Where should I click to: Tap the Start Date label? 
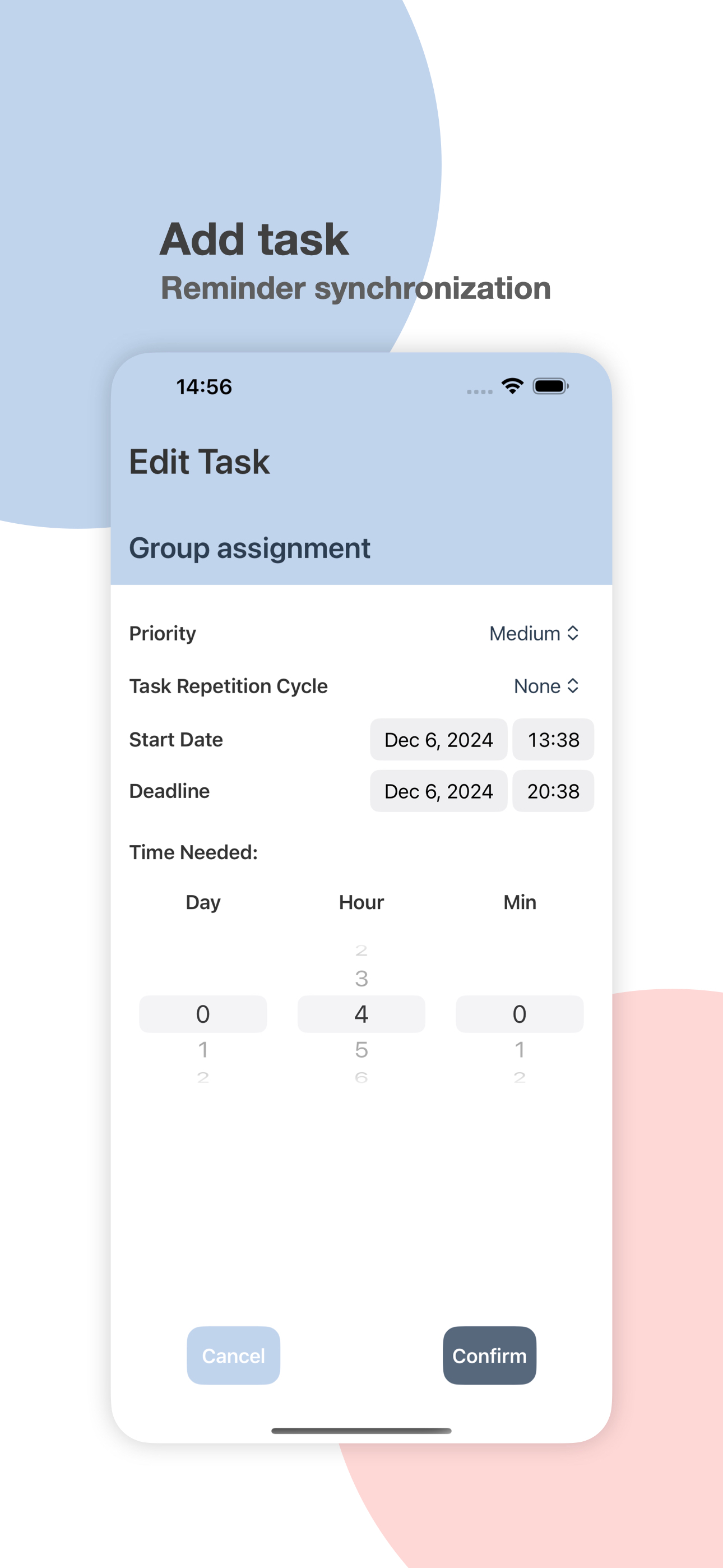point(176,740)
